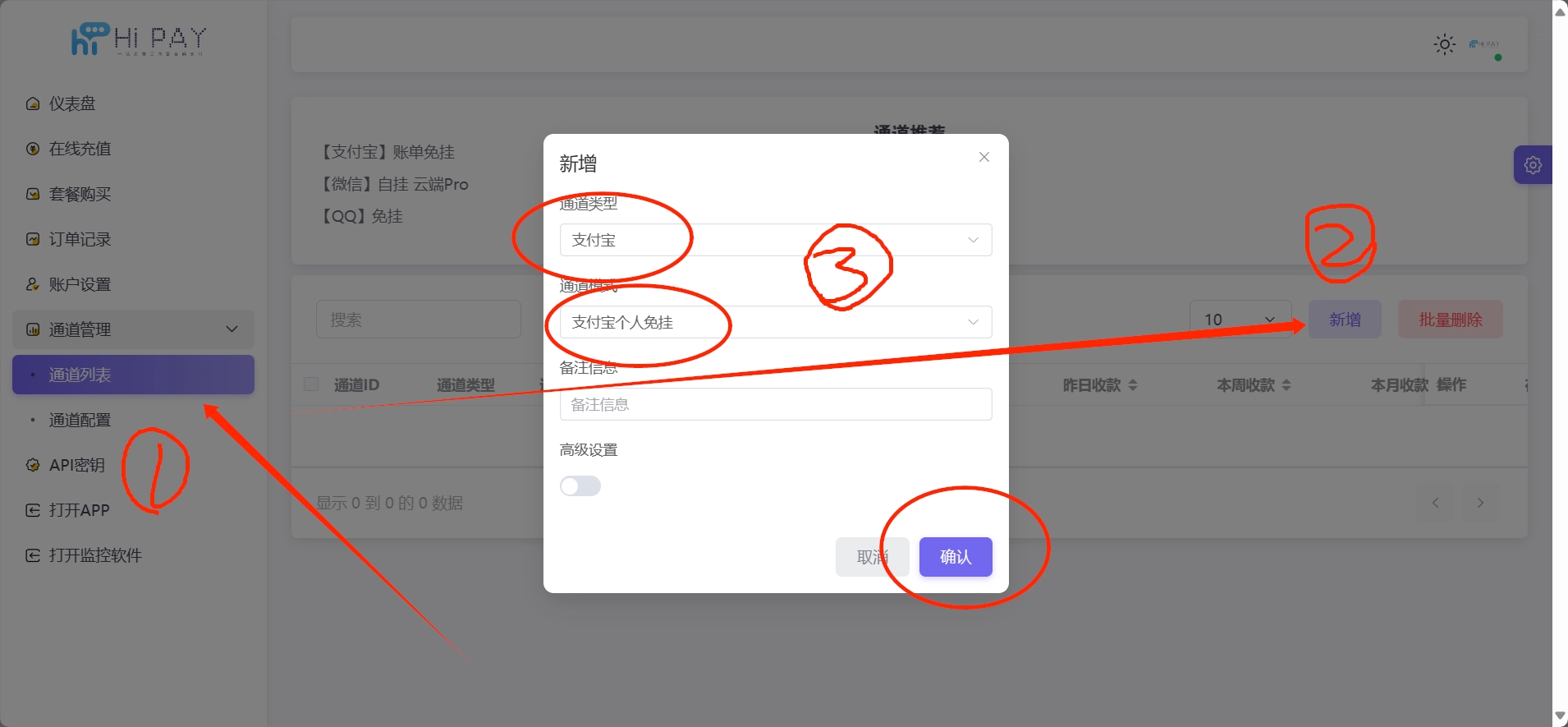This screenshot has width=1568, height=727.
Task: Click the 批量删除 button
Action: [x=1451, y=320]
